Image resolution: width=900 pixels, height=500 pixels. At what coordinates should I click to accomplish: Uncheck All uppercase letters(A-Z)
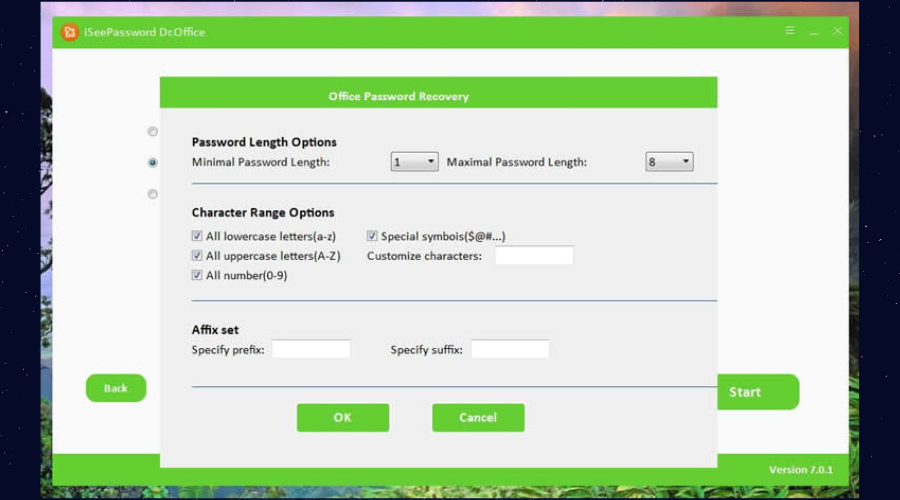click(197, 255)
